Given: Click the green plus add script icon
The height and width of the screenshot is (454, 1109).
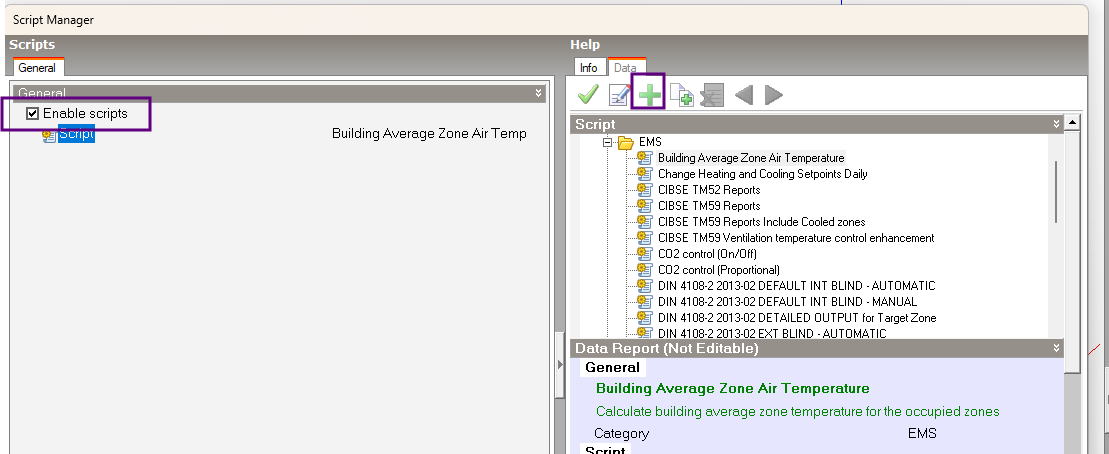Looking at the screenshot, I should pyautogui.click(x=649, y=94).
